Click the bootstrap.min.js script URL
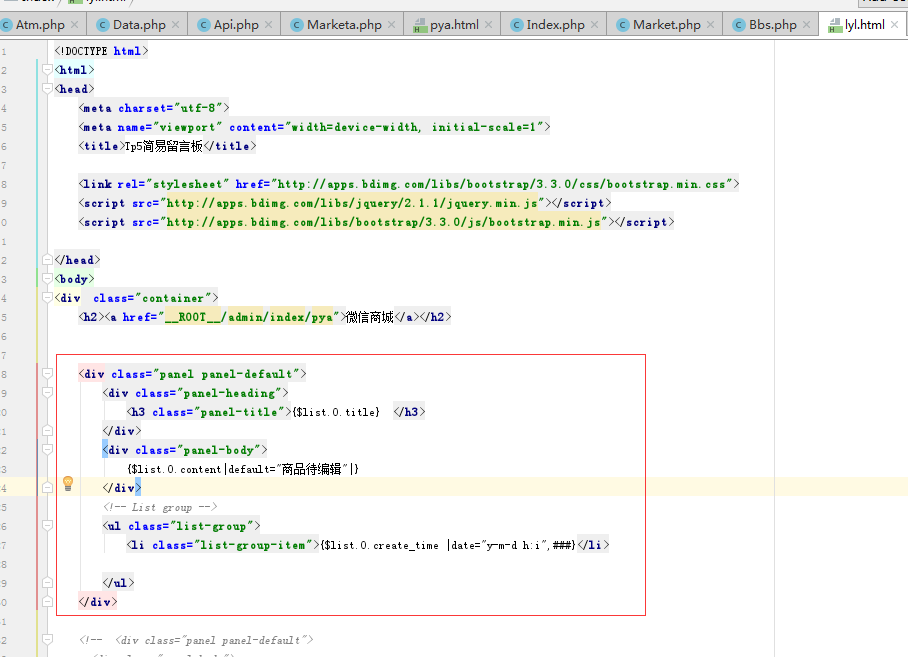The width and height of the screenshot is (908, 657). [x=384, y=222]
